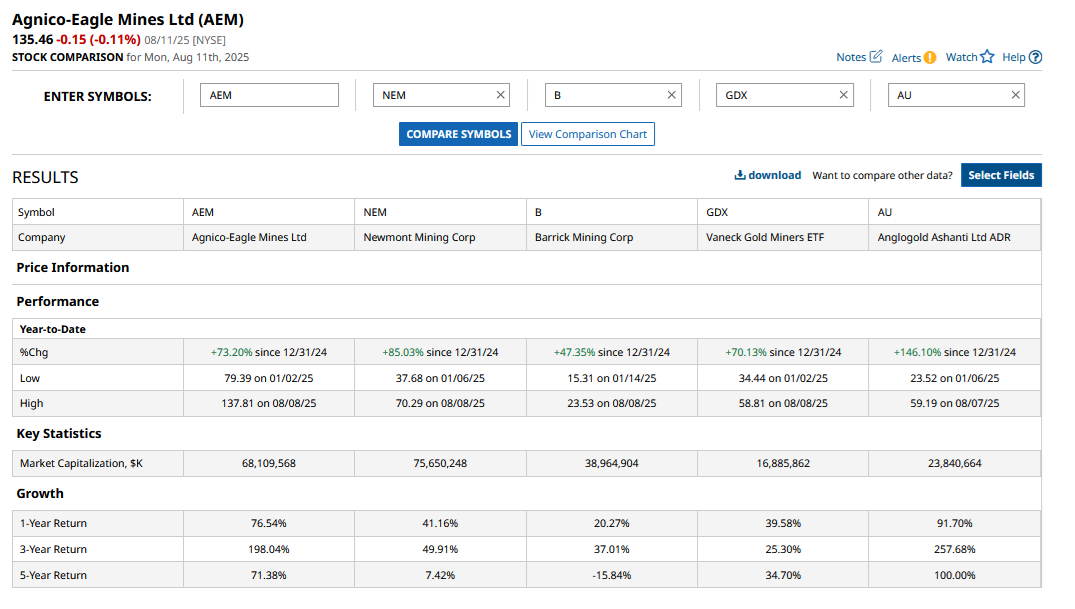Viewport: 1075px width, 609px height.
Task: Click the 59.19 on 08/07/25 high value
Action: pos(954,404)
